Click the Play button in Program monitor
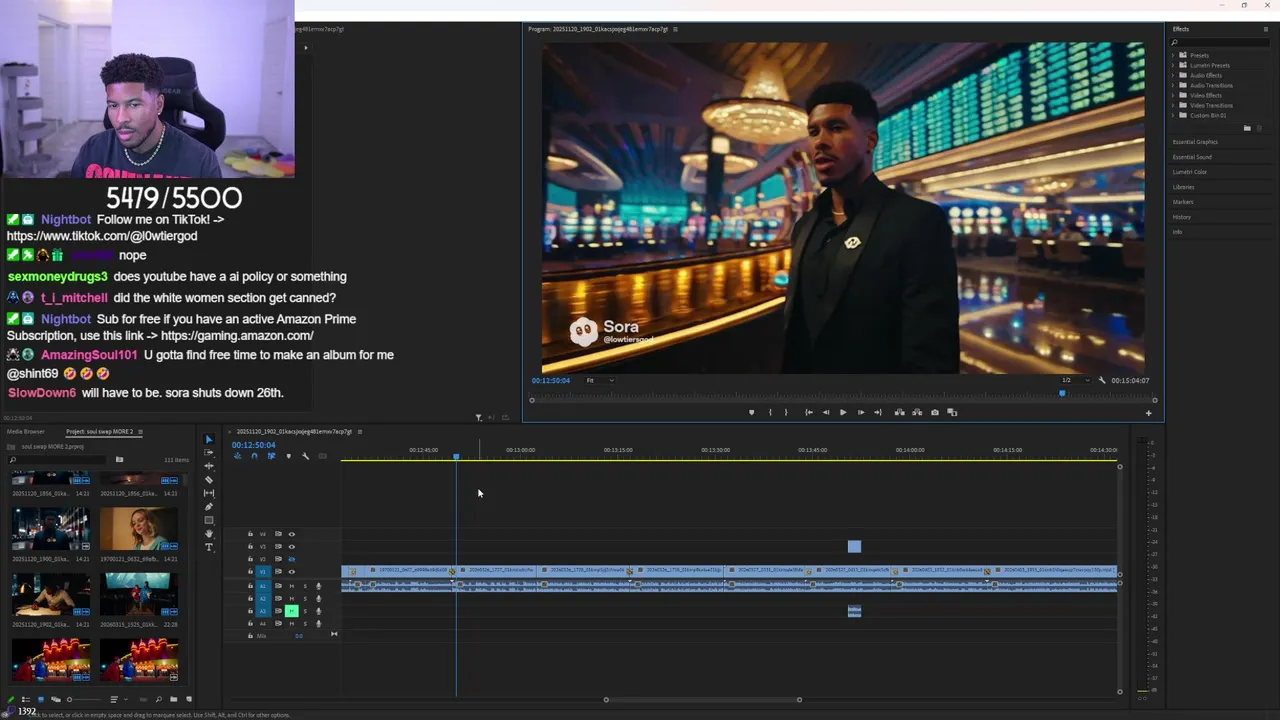1280x720 pixels. tap(843, 412)
